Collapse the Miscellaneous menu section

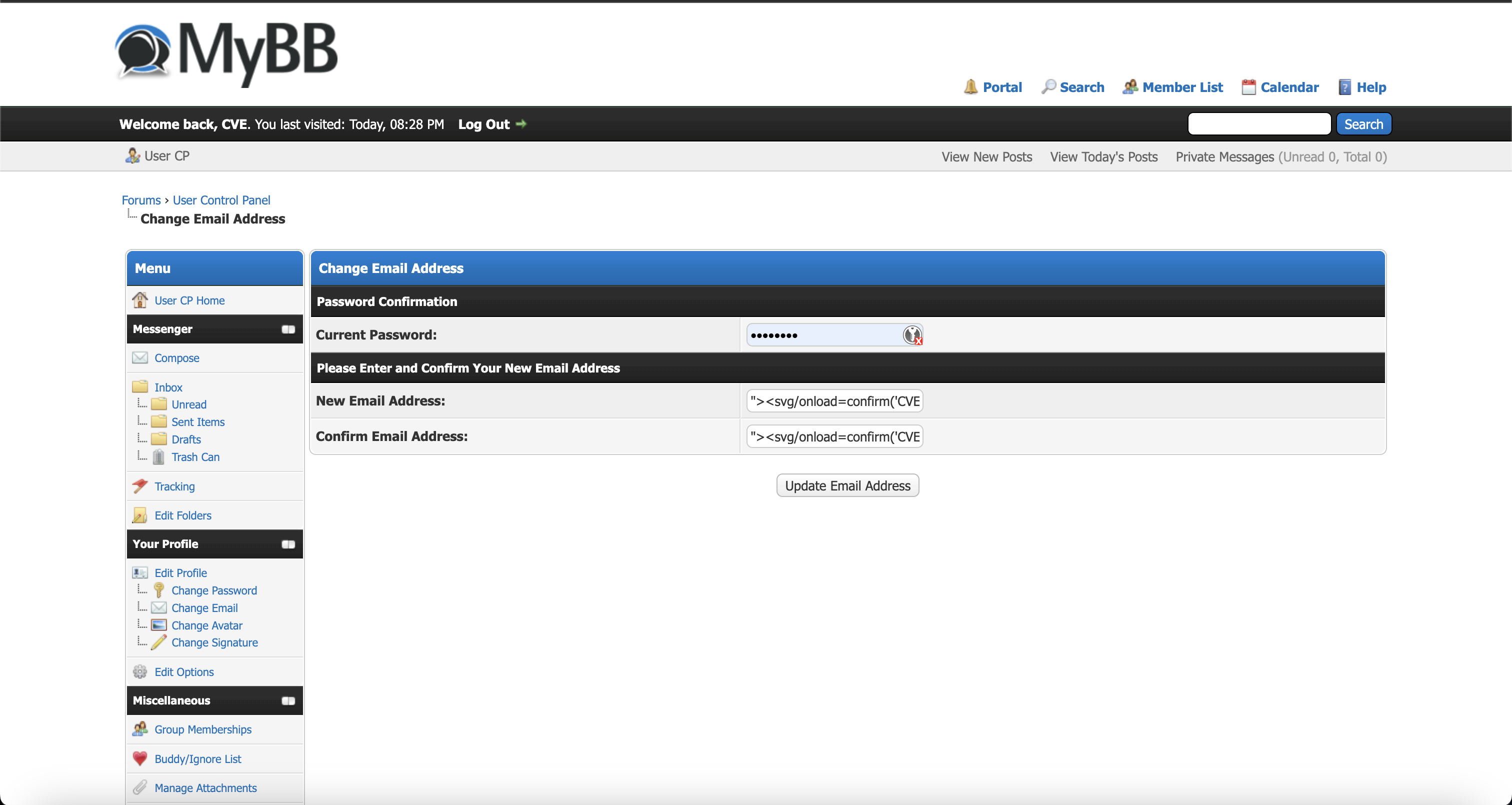click(x=288, y=700)
